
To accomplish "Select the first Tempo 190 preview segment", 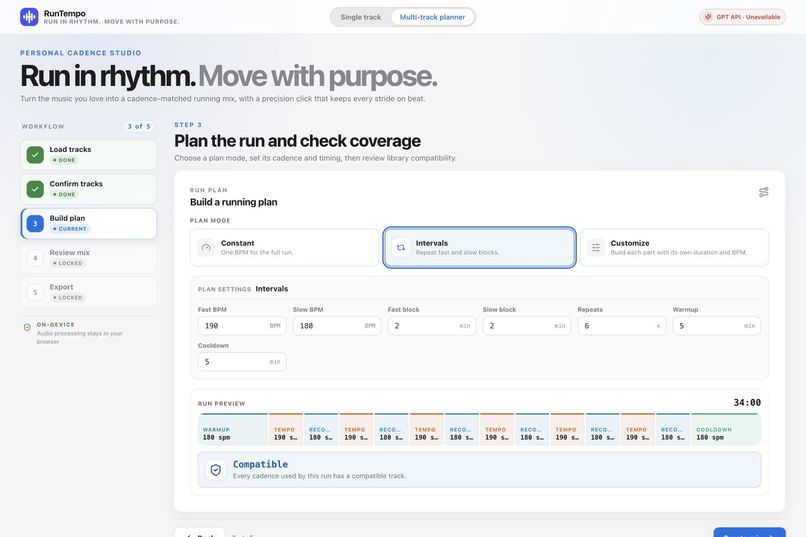I will pyautogui.click(x=286, y=429).
